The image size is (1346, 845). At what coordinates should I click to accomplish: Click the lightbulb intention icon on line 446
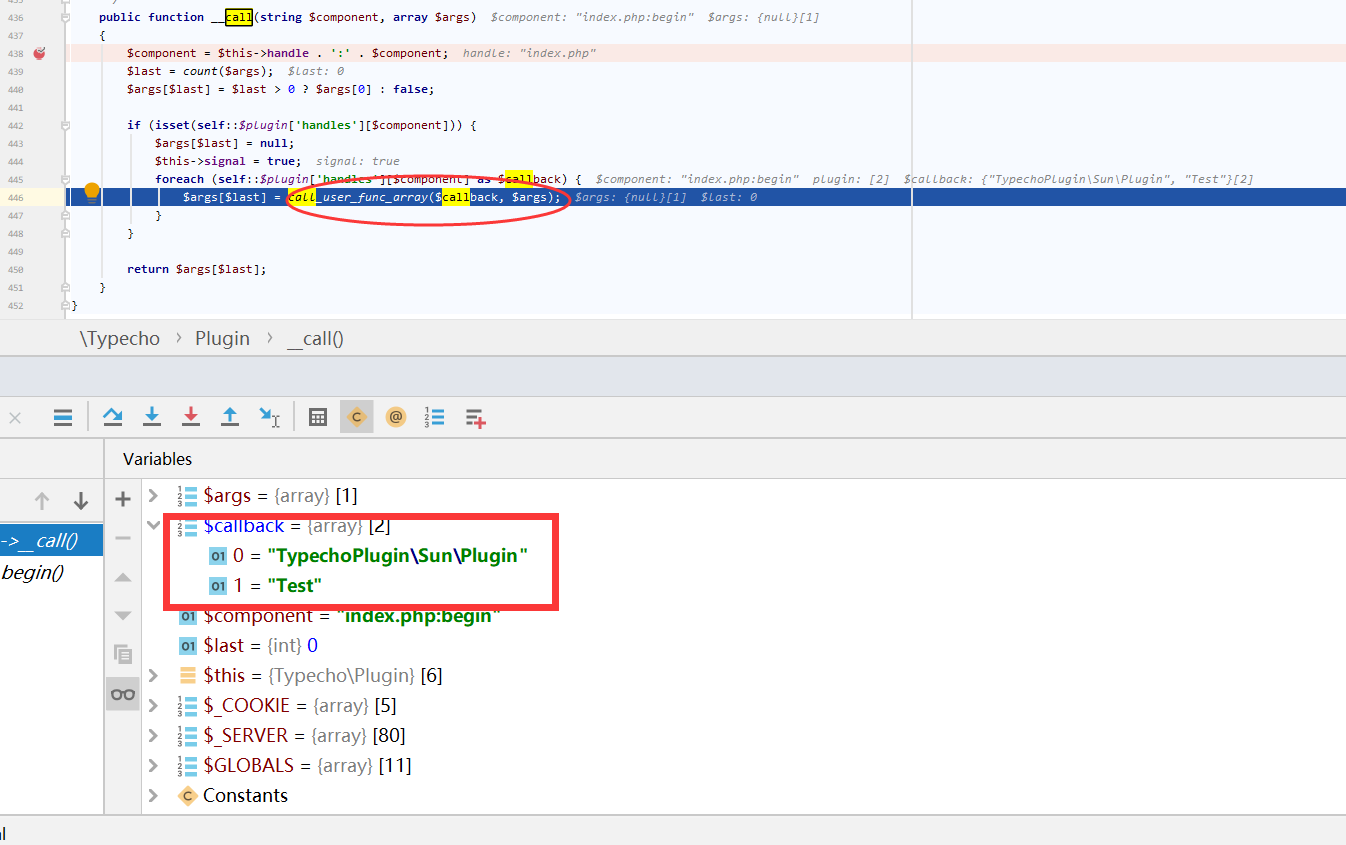click(92, 191)
